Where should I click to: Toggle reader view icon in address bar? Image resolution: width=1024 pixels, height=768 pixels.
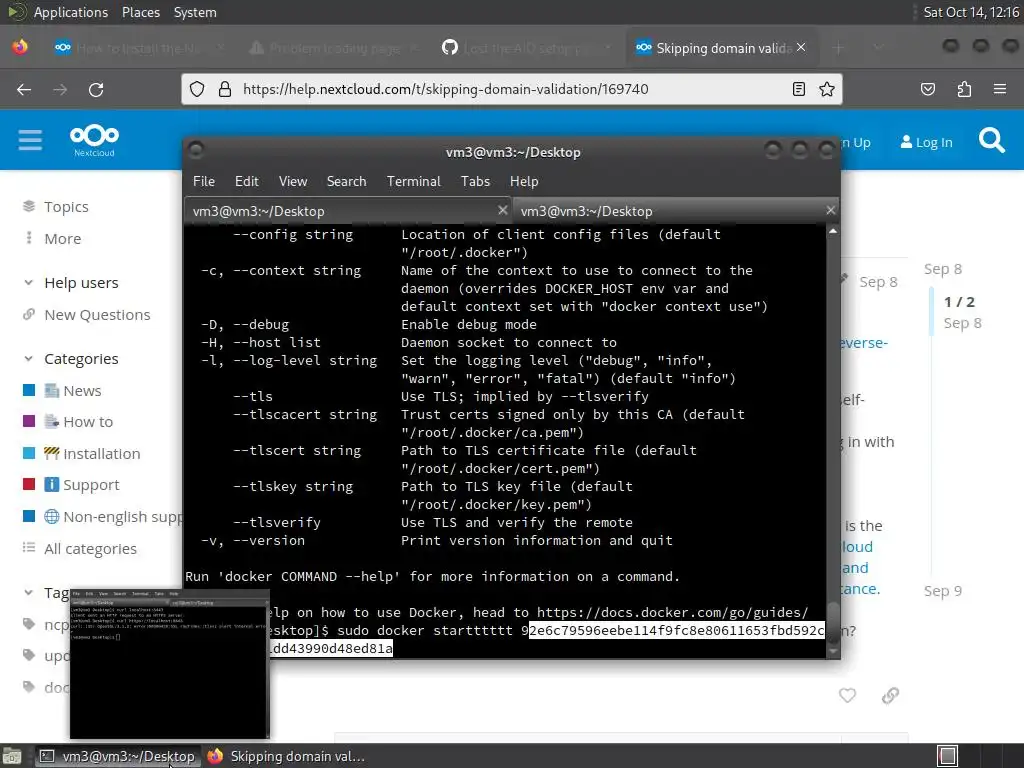(x=799, y=89)
